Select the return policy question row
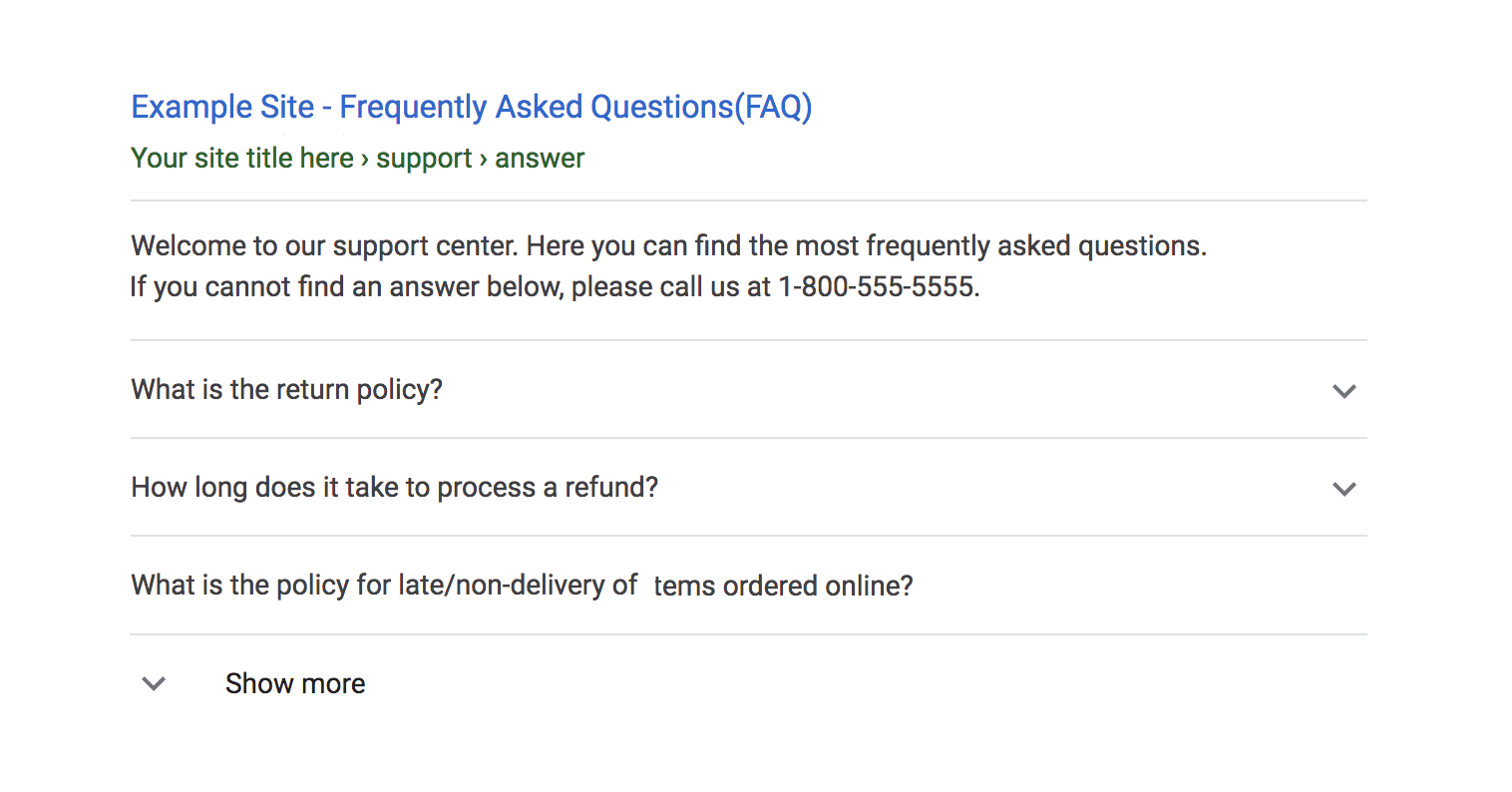1512x792 pixels. click(x=286, y=389)
